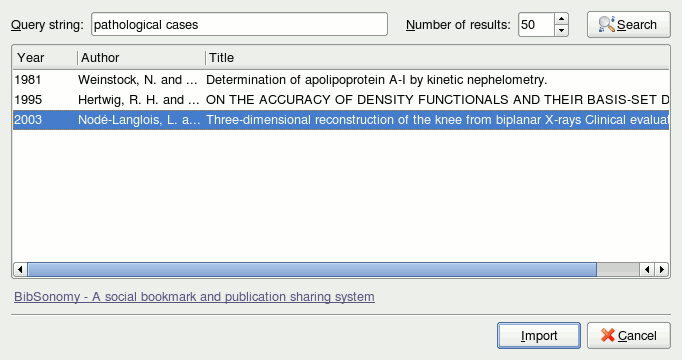Click the Number of results value field

536,24
